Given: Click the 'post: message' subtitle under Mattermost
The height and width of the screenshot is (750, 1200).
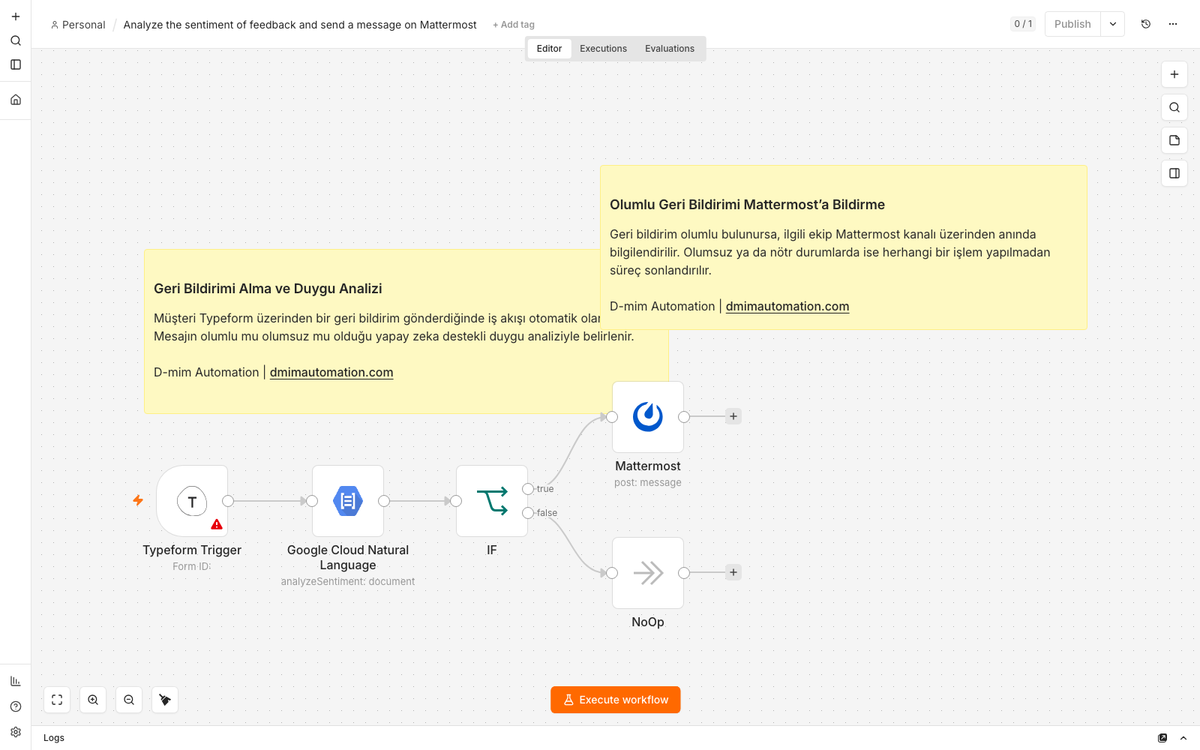Looking at the screenshot, I should click(x=648, y=482).
